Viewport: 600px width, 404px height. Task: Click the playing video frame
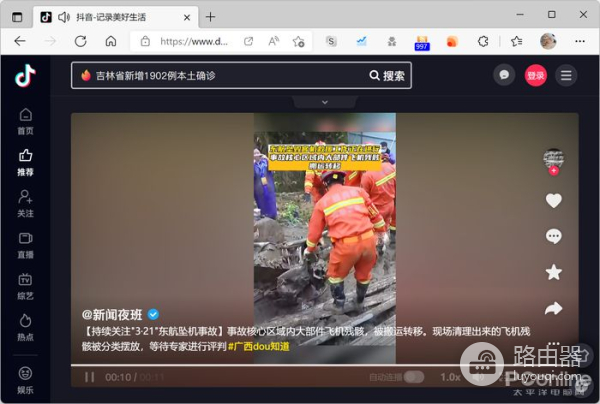324,238
